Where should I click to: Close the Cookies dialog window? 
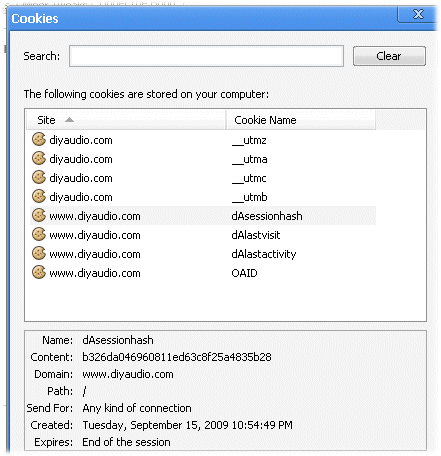click(418, 14)
